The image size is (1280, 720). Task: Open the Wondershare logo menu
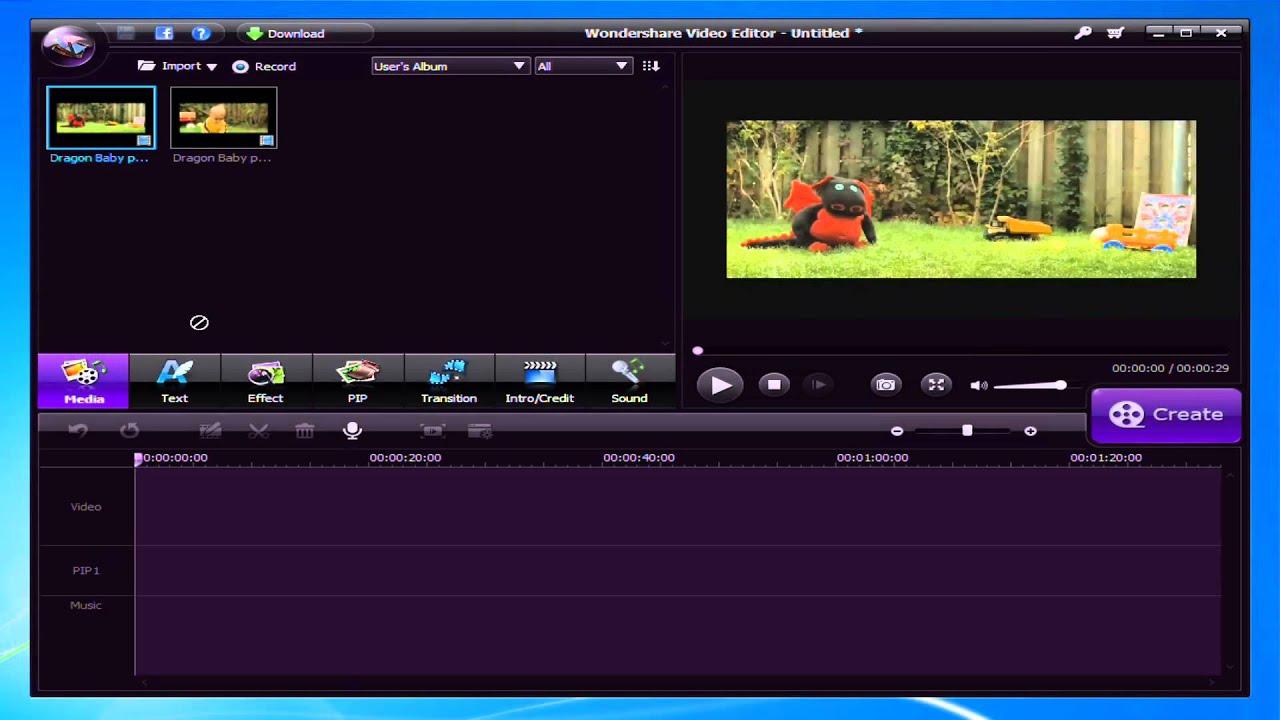(68, 45)
